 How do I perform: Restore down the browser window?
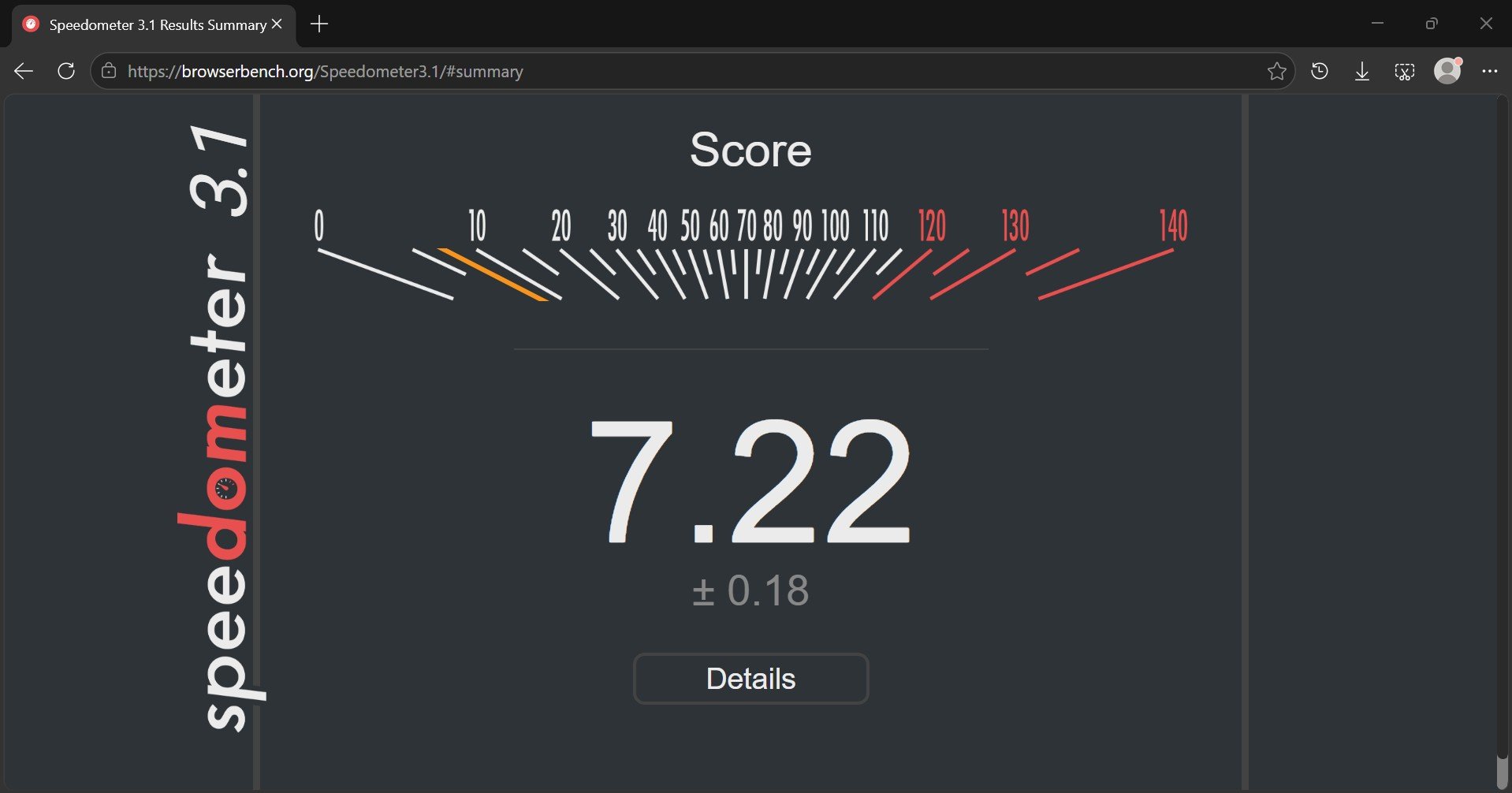pos(1432,24)
